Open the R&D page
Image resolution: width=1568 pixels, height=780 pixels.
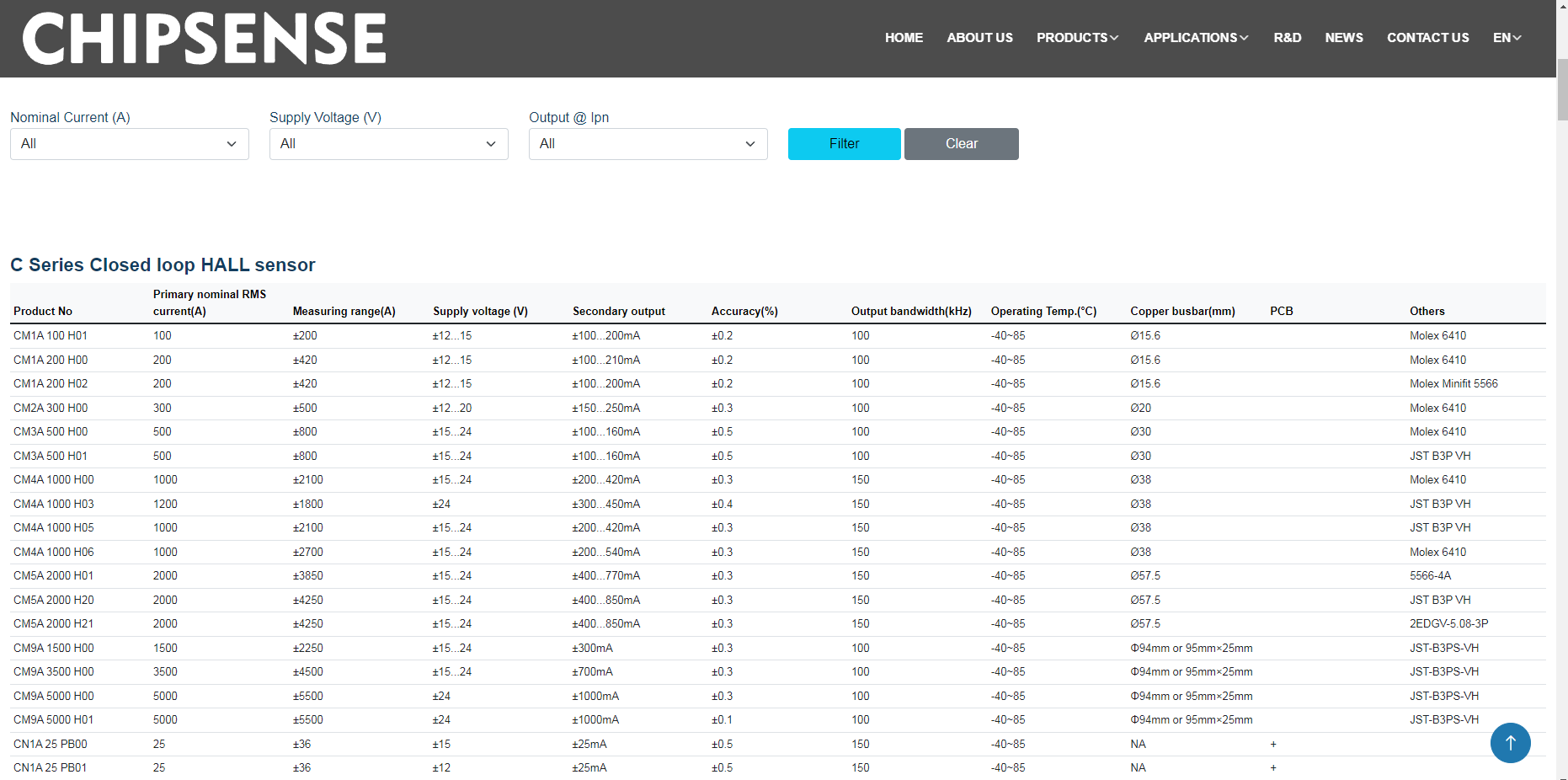(1287, 38)
